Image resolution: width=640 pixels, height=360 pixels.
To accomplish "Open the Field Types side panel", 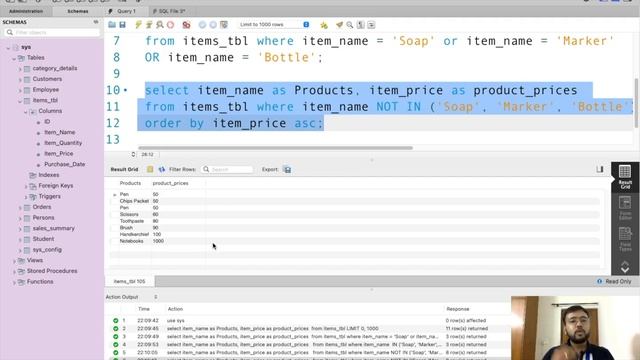I will coord(625,239).
